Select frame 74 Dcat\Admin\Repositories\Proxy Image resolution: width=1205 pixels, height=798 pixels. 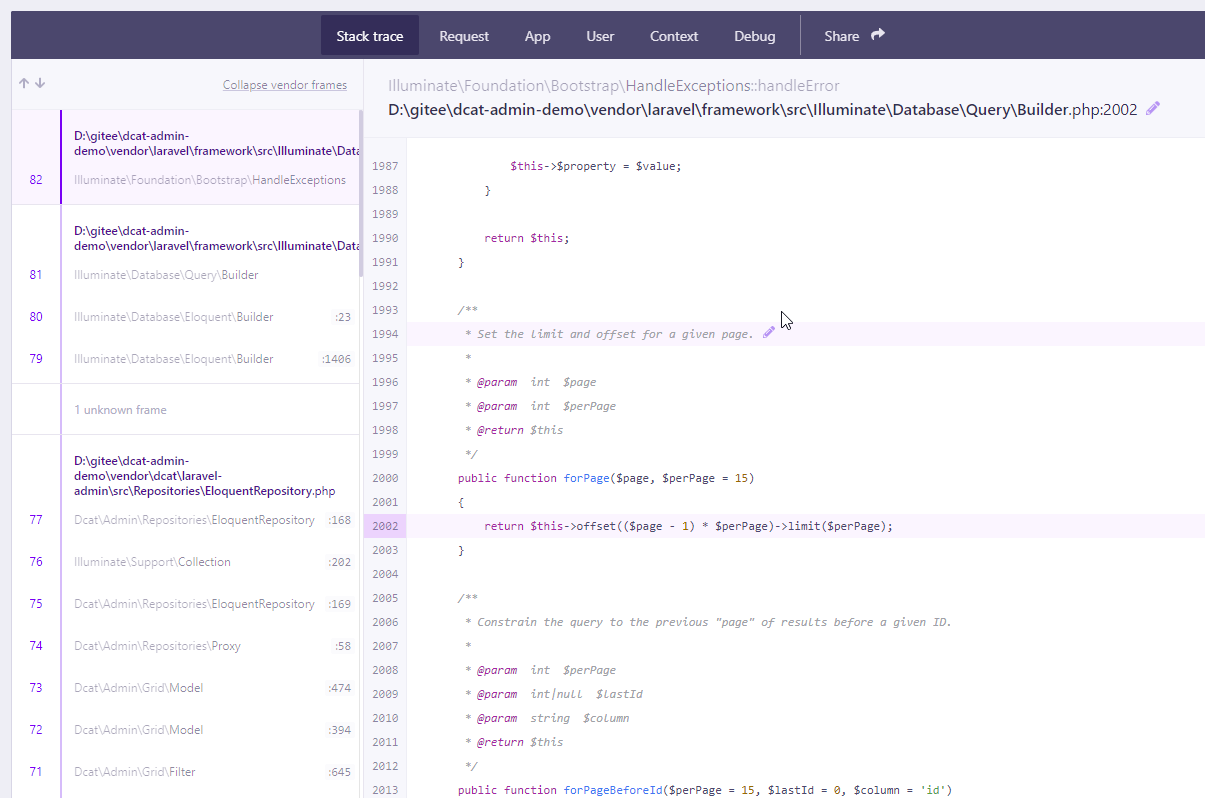tap(210, 645)
